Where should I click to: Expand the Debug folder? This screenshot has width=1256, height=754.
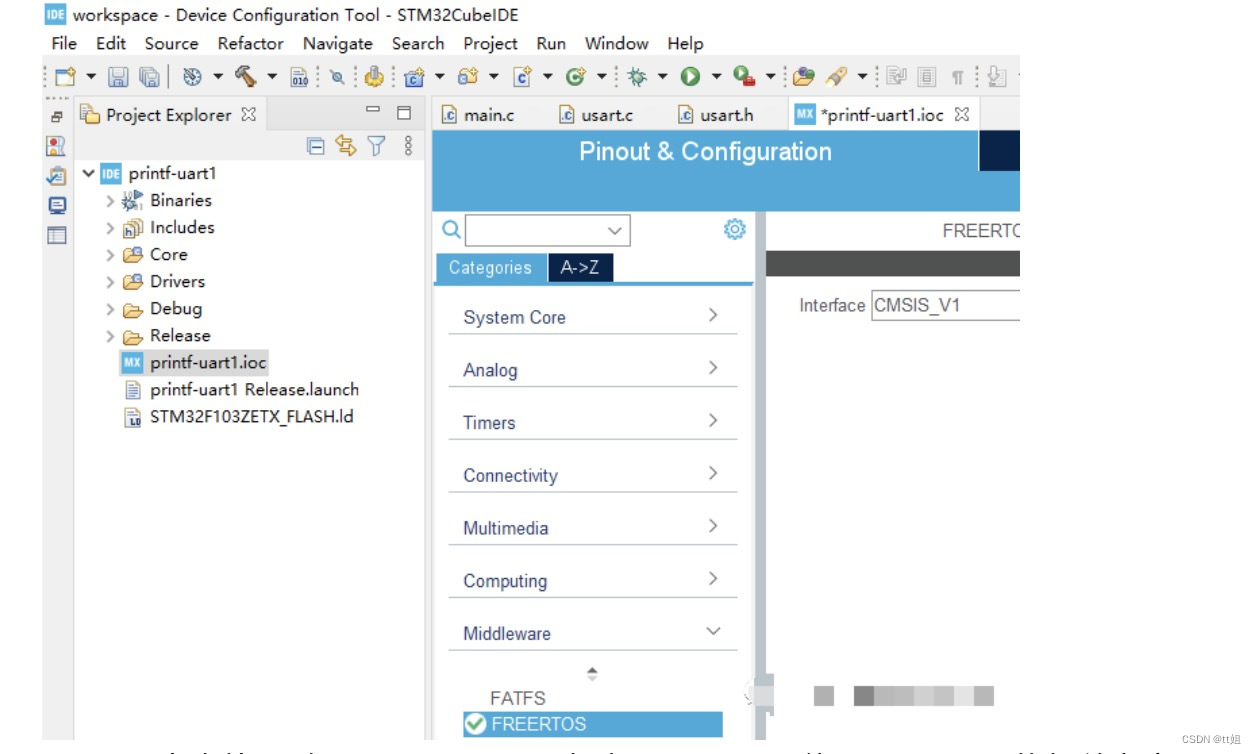(x=110, y=308)
